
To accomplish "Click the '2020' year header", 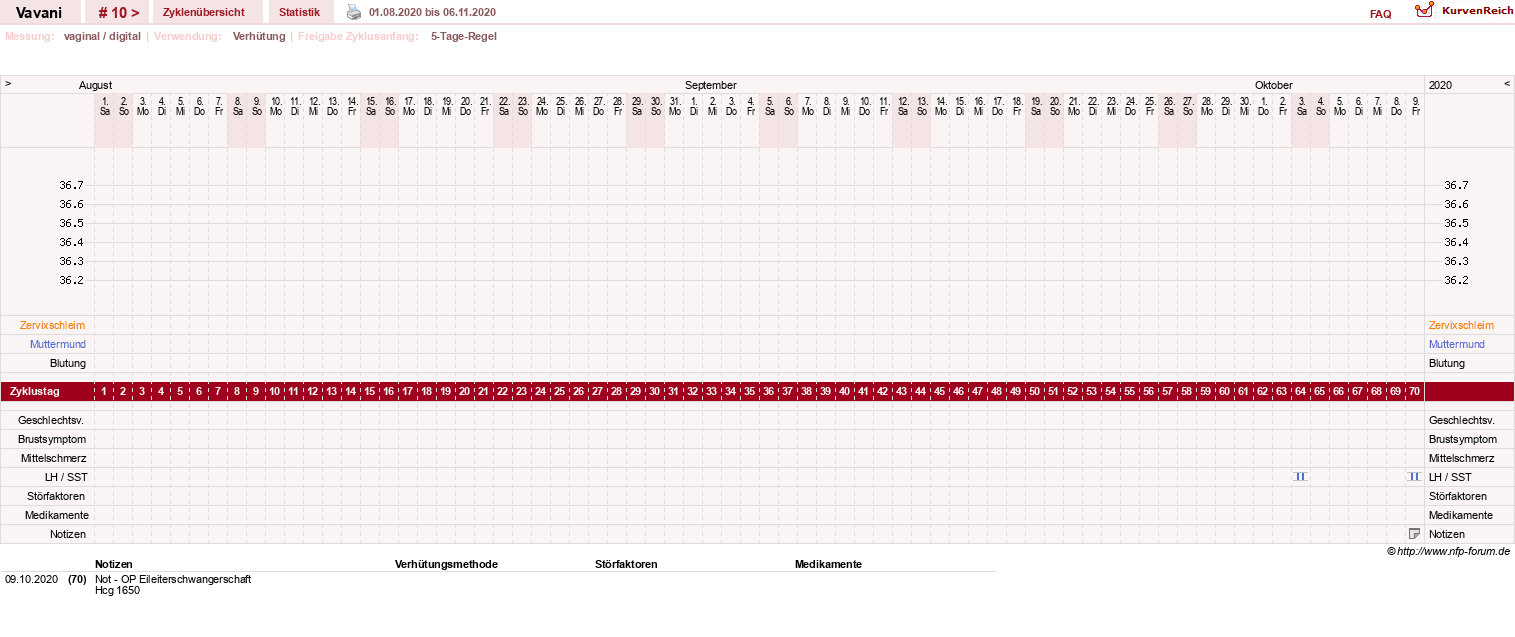I will (x=1440, y=85).
